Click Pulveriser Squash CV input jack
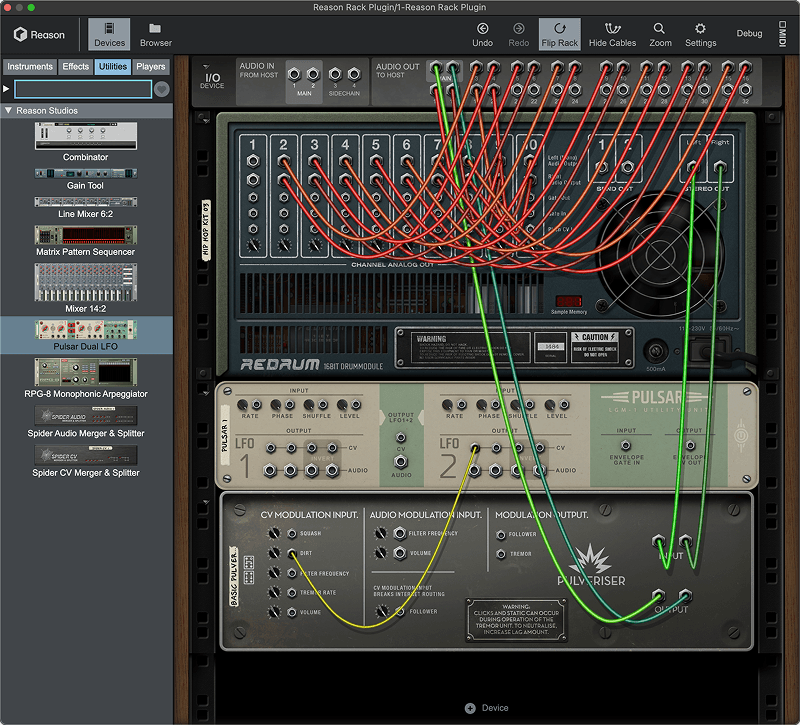This screenshot has height=725, width=800. click(x=292, y=534)
